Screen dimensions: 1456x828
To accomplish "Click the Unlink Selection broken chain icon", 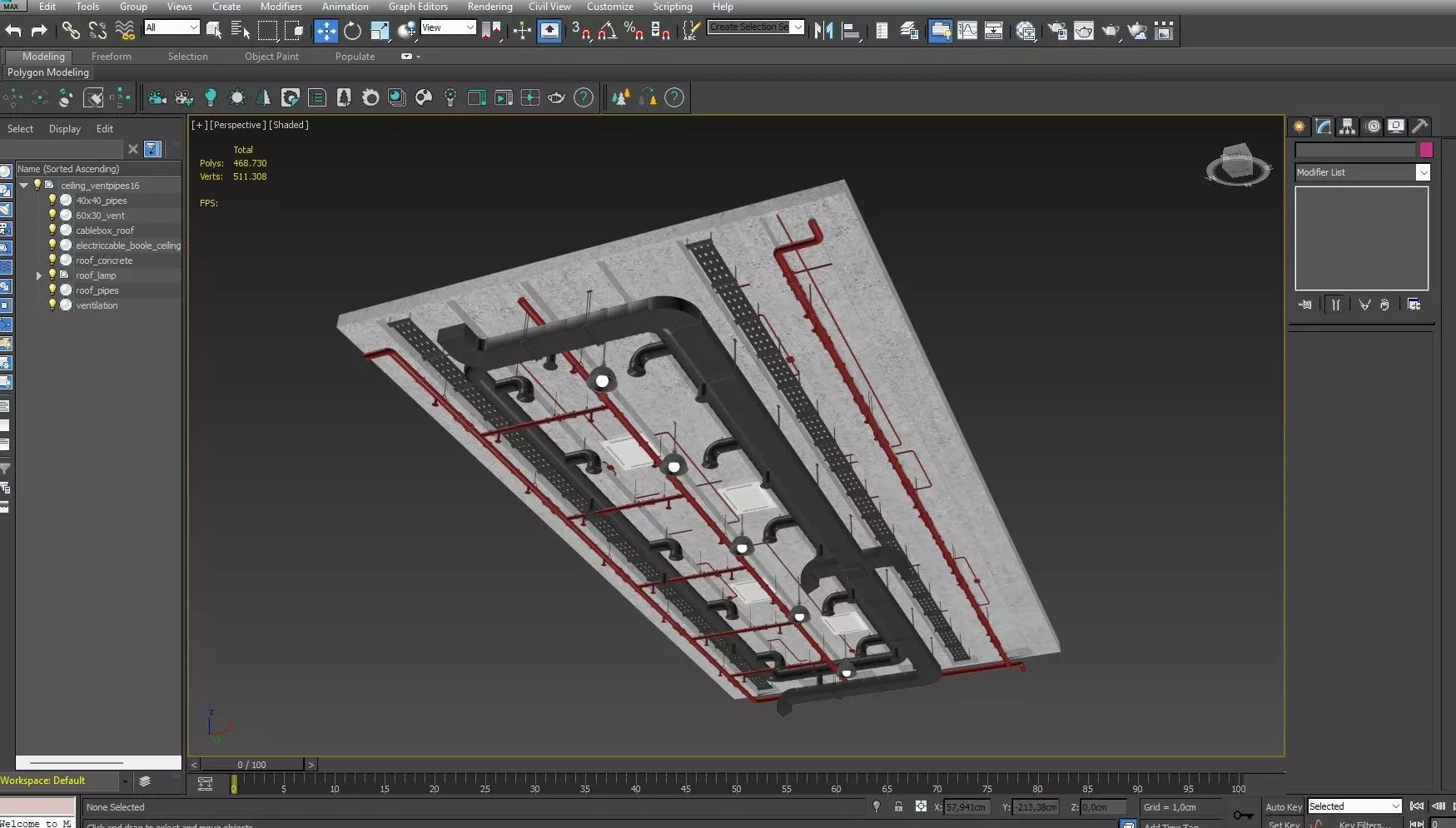I will point(97,31).
